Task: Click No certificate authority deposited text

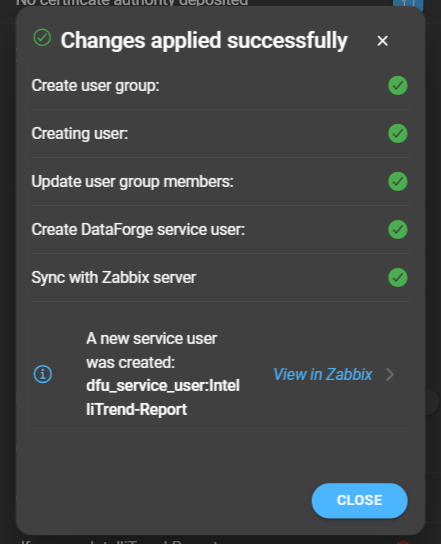Action: tap(132, 3)
